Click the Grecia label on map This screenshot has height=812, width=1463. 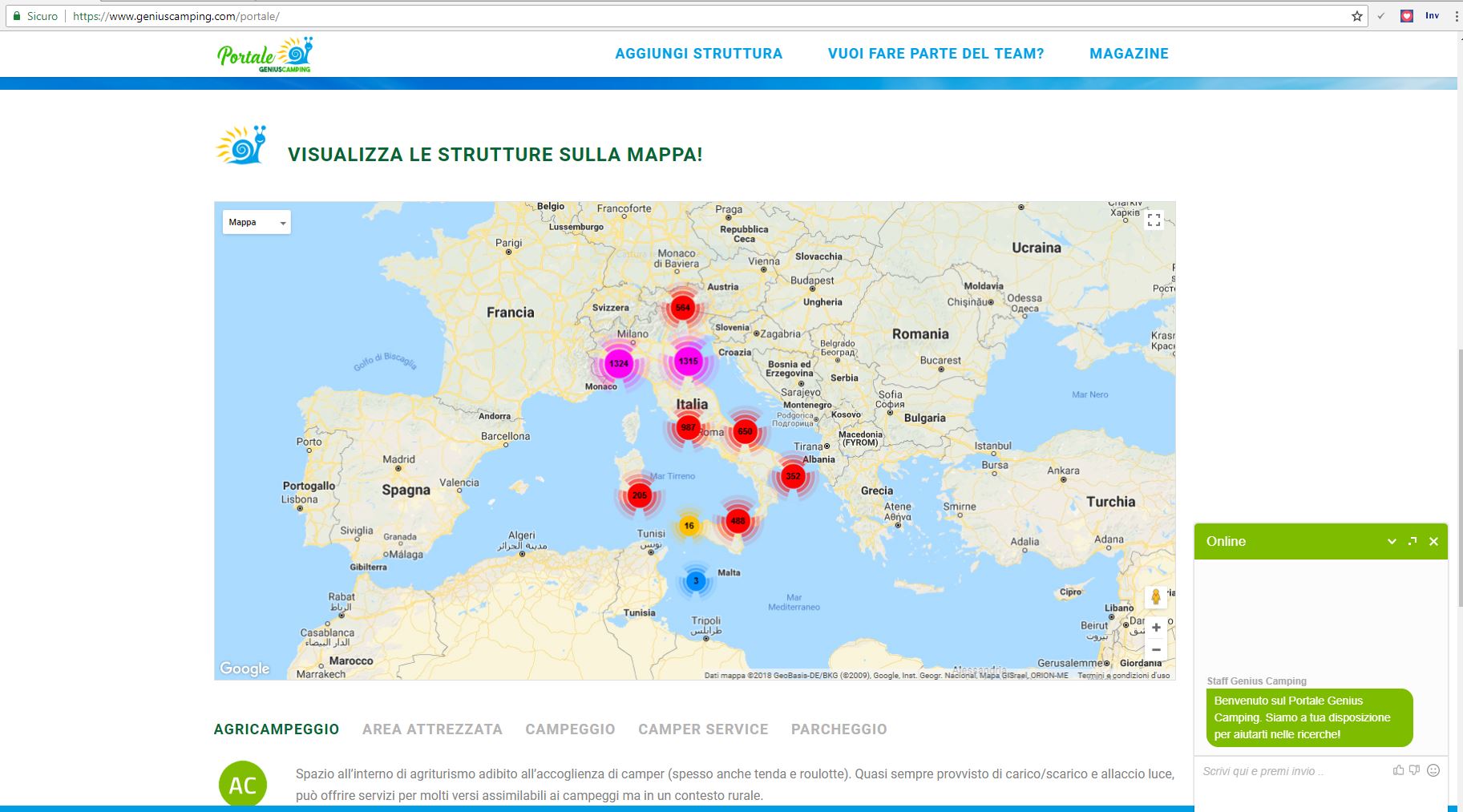coord(876,491)
